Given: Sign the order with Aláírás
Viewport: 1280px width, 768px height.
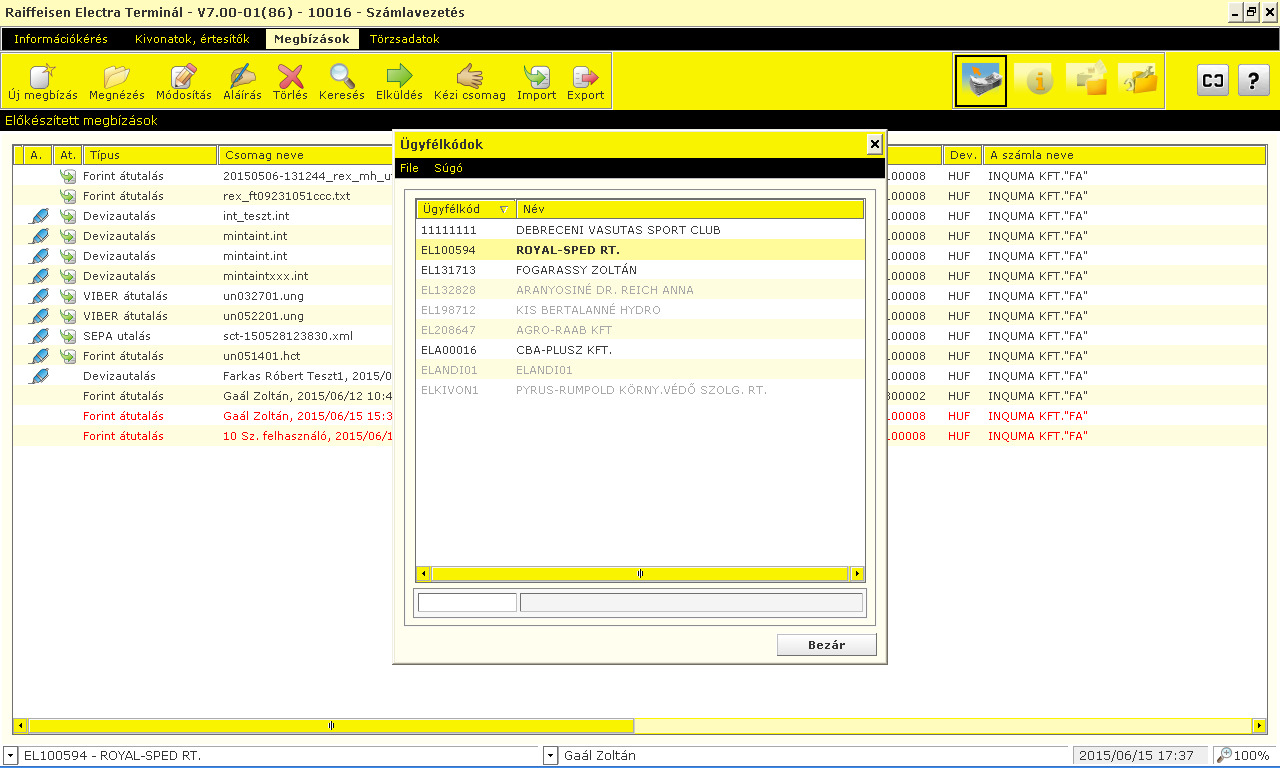Looking at the screenshot, I should 242,81.
